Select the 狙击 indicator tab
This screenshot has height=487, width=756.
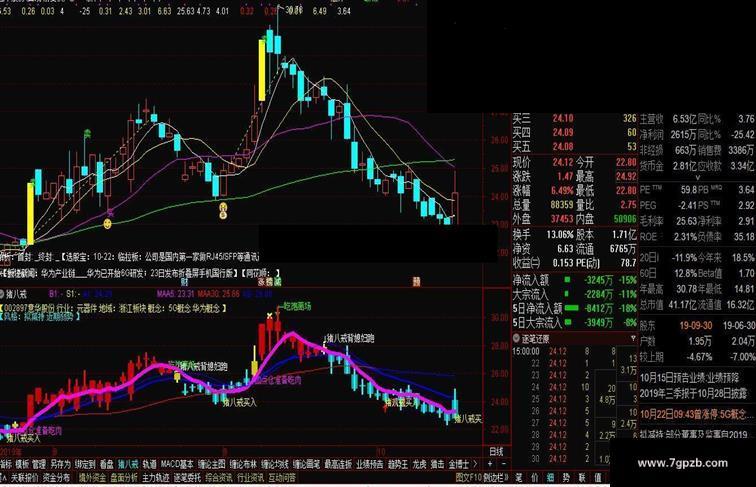437,464
